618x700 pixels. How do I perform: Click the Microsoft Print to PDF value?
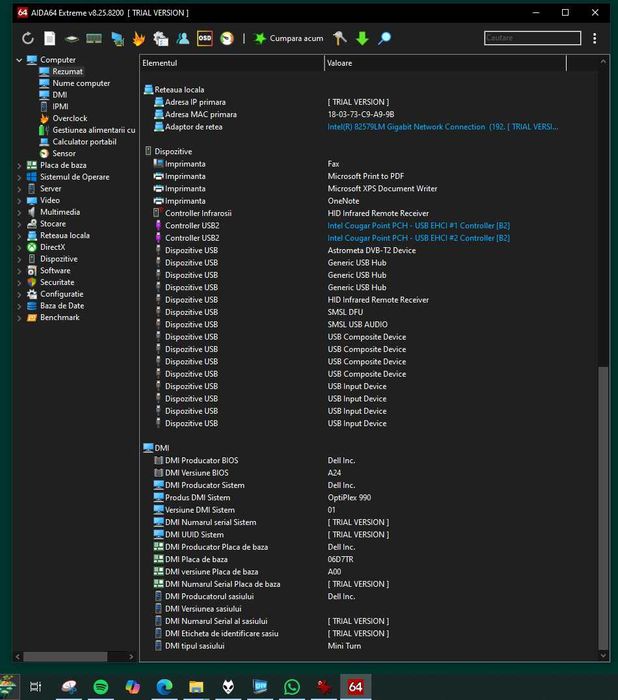366,176
